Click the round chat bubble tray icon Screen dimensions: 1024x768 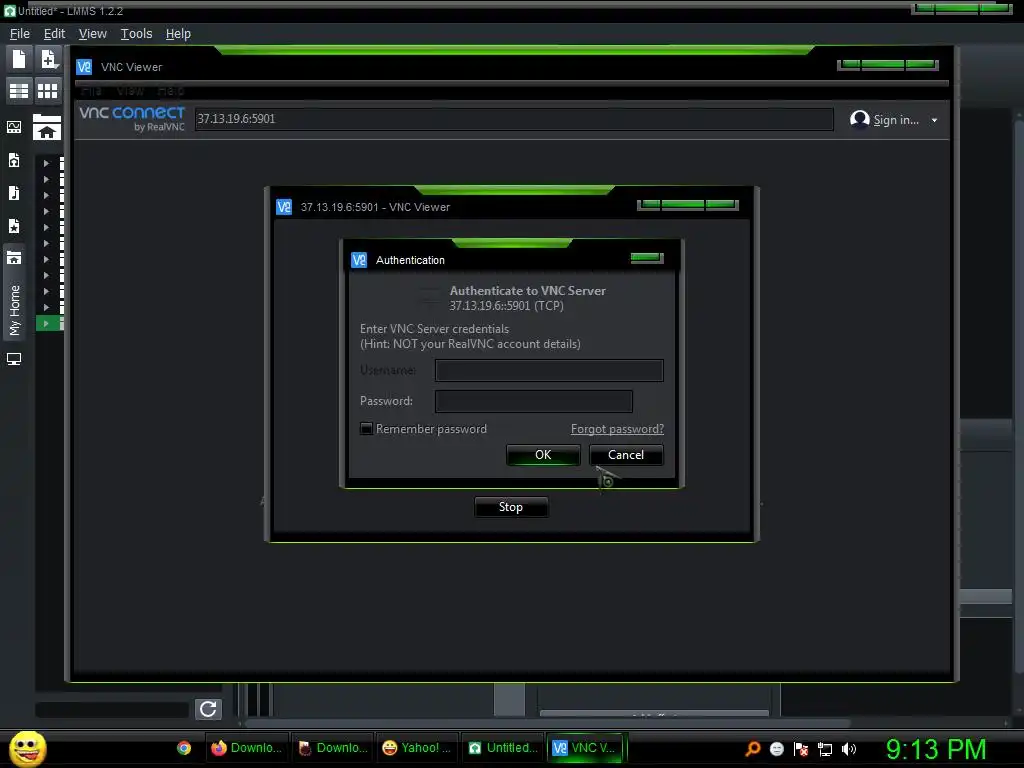coord(776,749)
